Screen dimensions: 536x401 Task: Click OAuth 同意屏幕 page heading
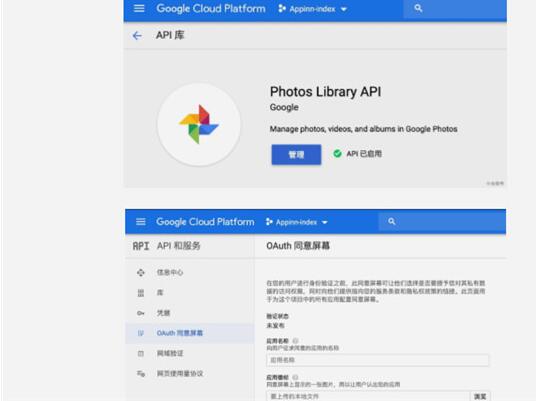(x=298, y=246)
